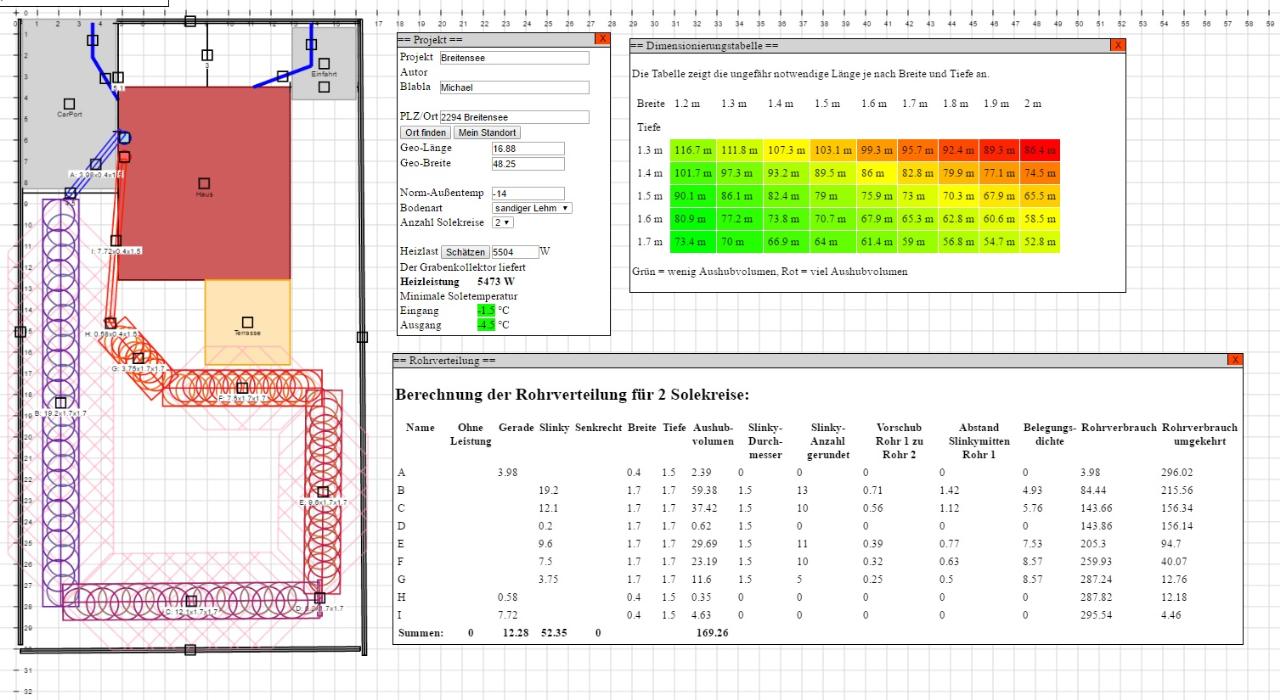Viewport: 1280px width, 700px height.
Task: Edit the Norm-Außentemp field
Action: coord(528,193)
